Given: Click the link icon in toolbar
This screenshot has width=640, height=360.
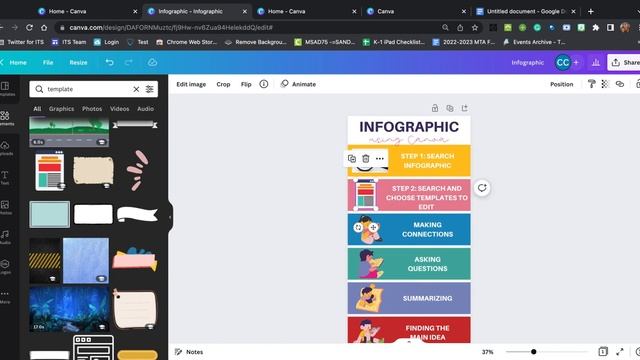Looking at the screenshot, I should 620,84.
